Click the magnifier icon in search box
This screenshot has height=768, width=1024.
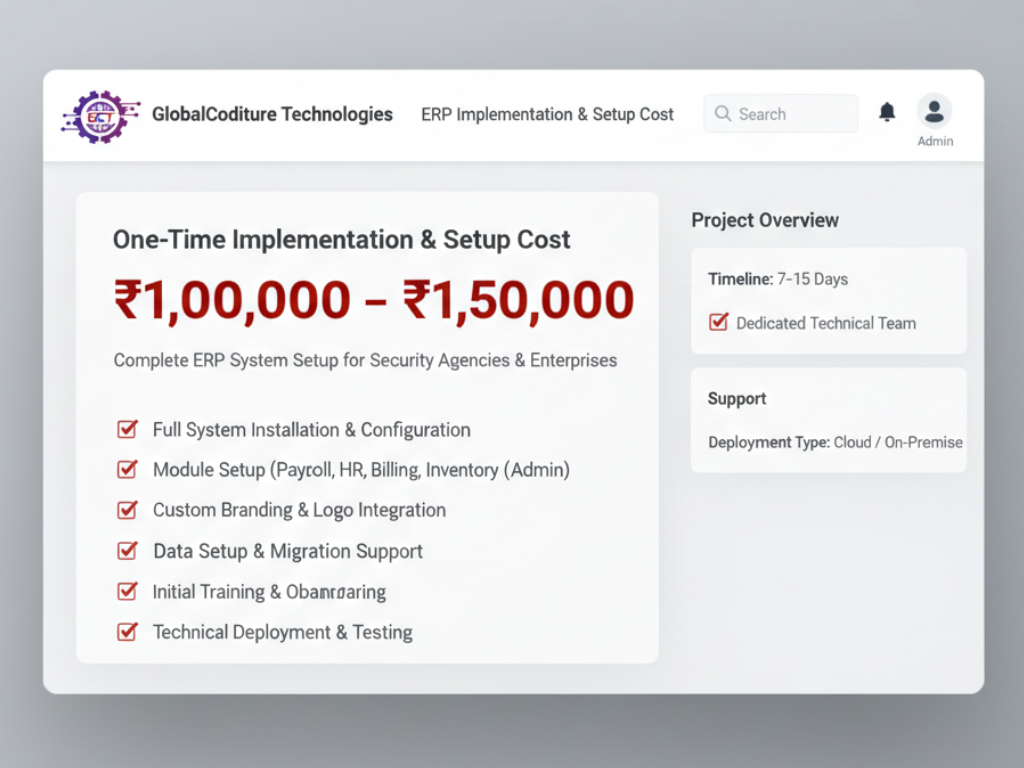[x=723, y=114]
